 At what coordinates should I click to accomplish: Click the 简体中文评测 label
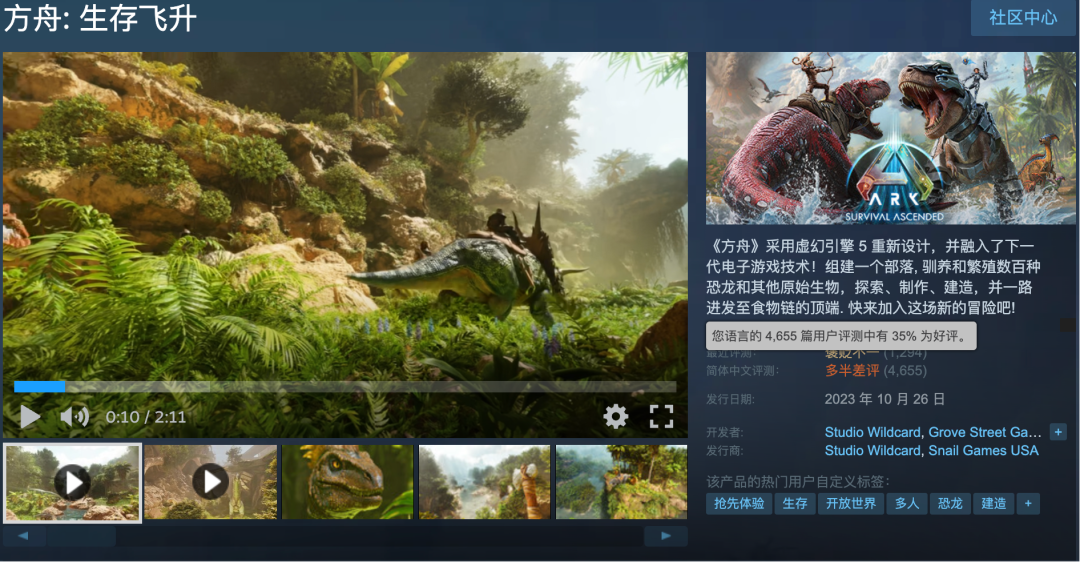pyautogui.click(x=742, y=371)
